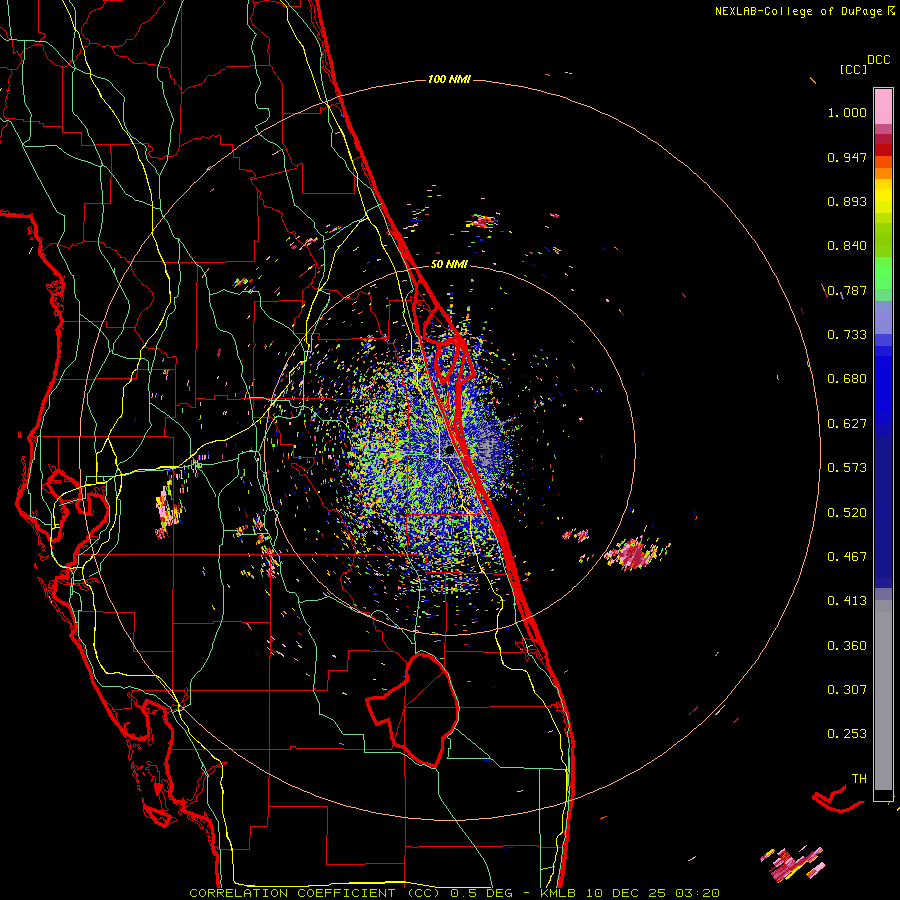Click the Lake Okeechobee outline

tap(414, 709)
